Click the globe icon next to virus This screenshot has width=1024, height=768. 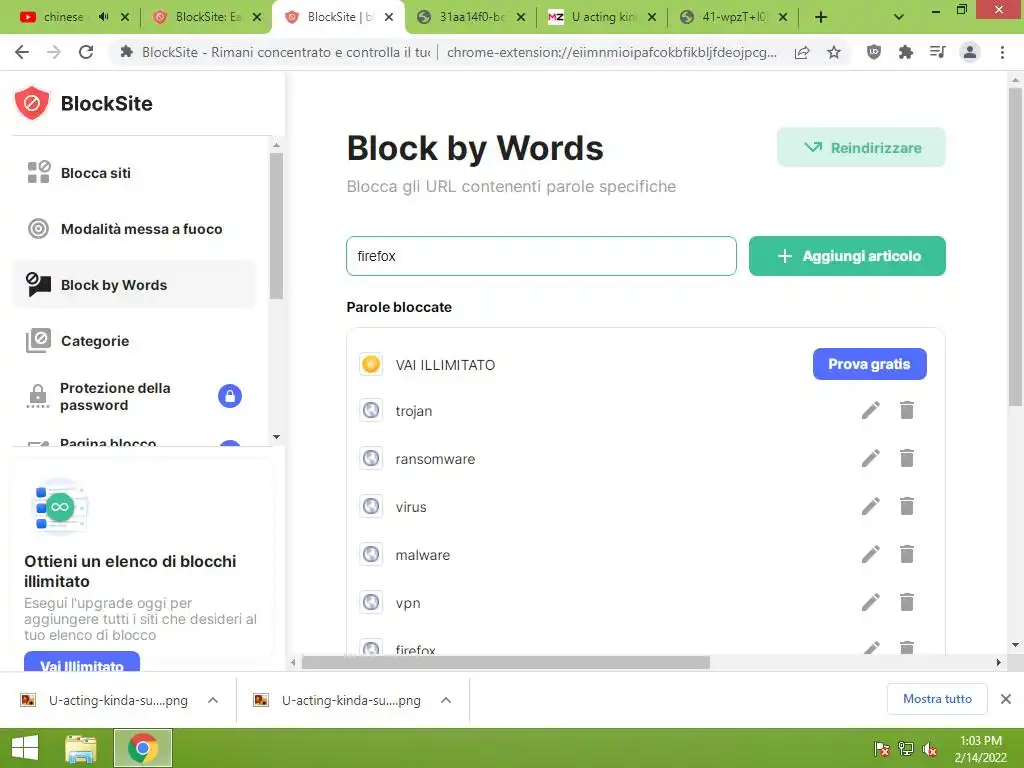pyautogui.click(x=371, y=506)
